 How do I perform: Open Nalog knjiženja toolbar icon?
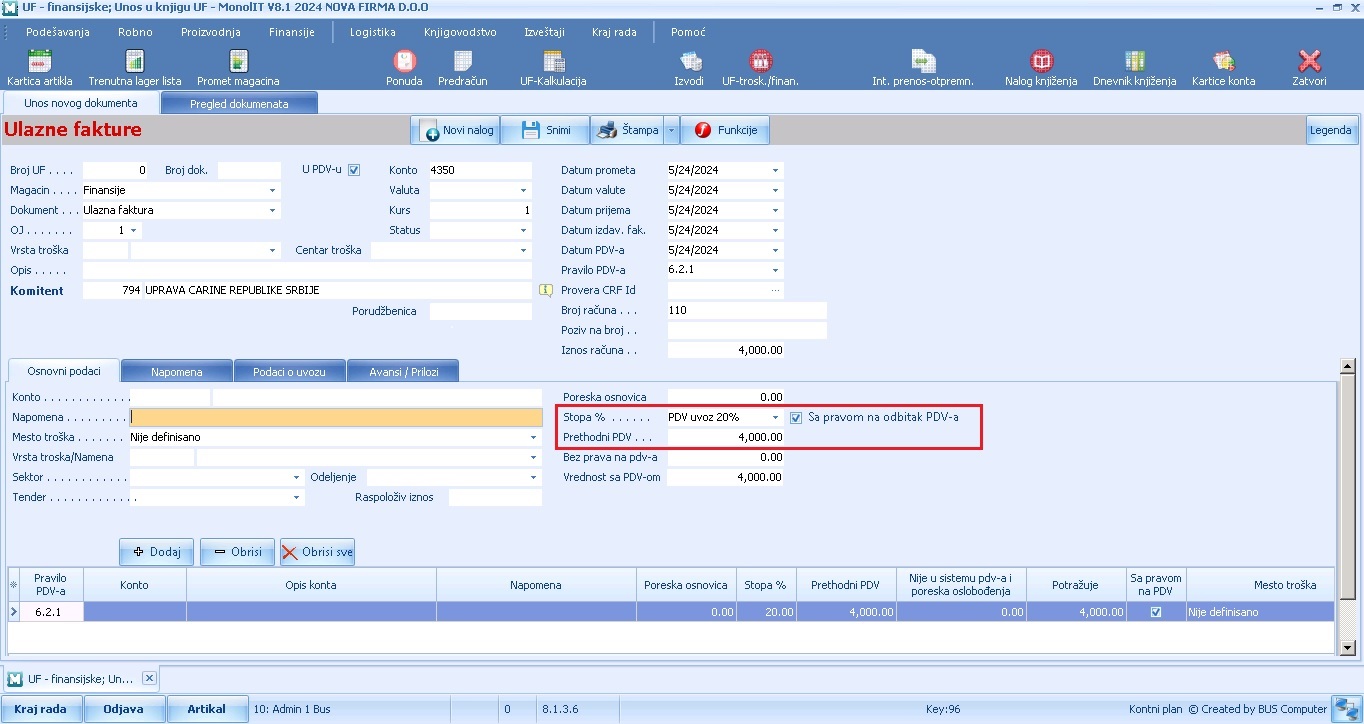coord(1041,68)
